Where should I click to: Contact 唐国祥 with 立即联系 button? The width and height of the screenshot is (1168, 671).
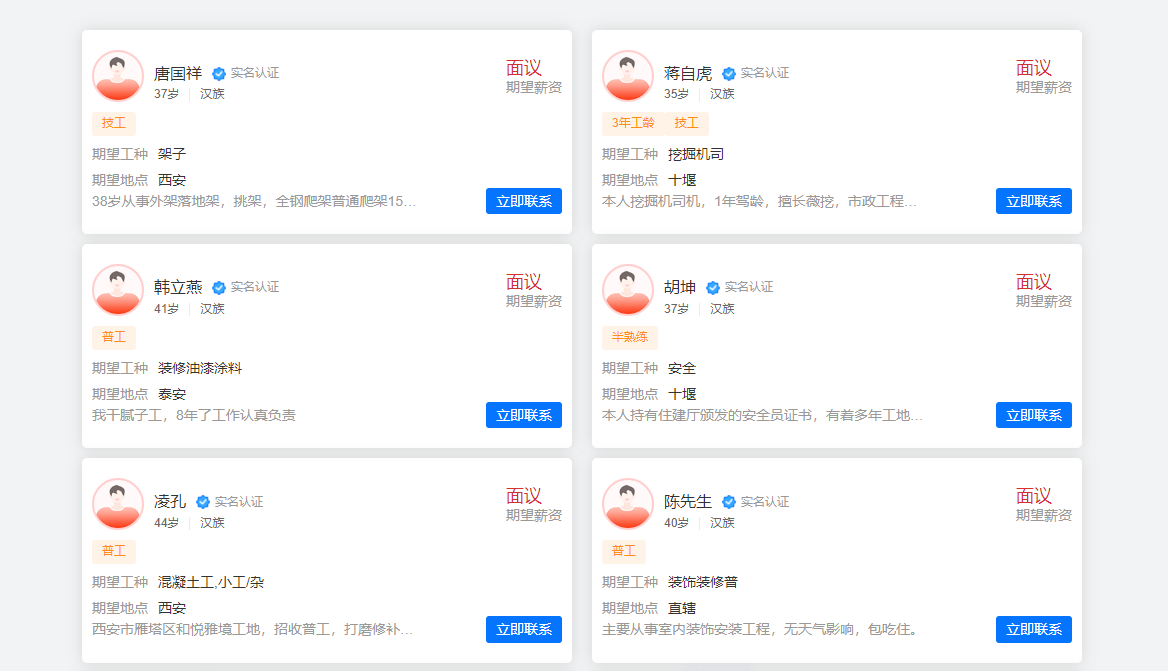tap(523, 201)
